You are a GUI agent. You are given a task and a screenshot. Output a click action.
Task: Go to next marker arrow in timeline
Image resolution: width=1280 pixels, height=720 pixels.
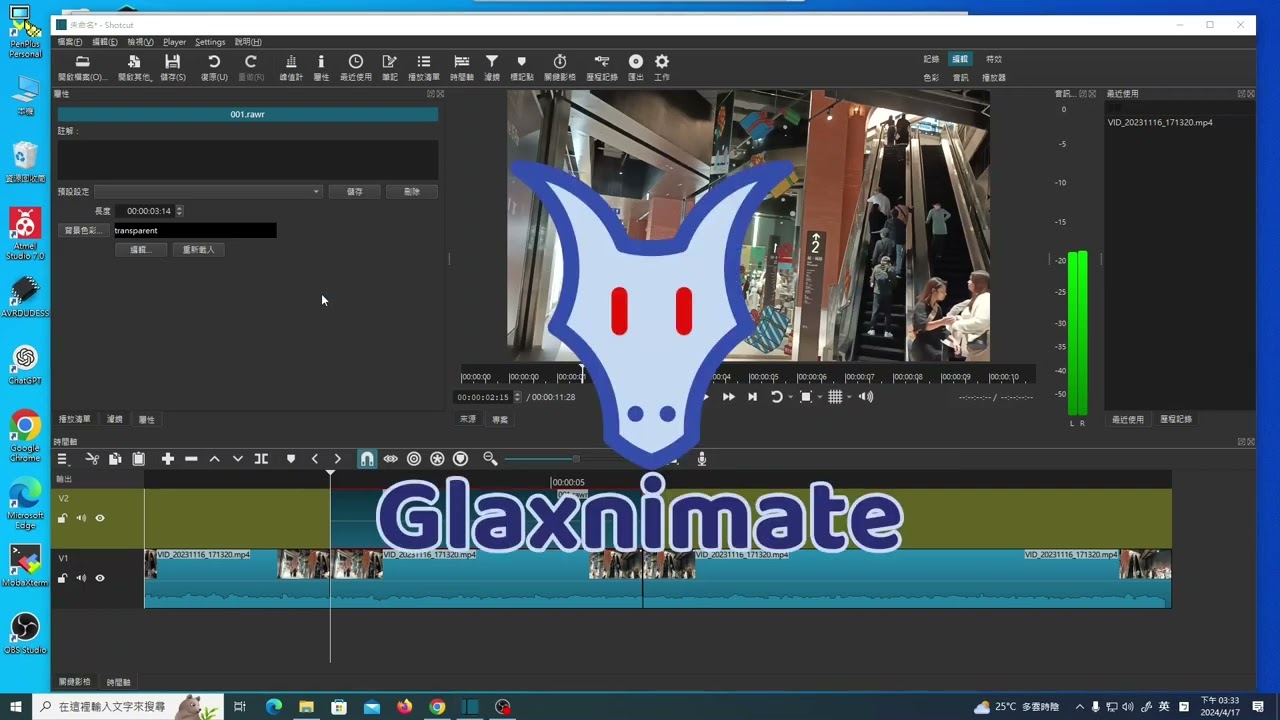337,459
